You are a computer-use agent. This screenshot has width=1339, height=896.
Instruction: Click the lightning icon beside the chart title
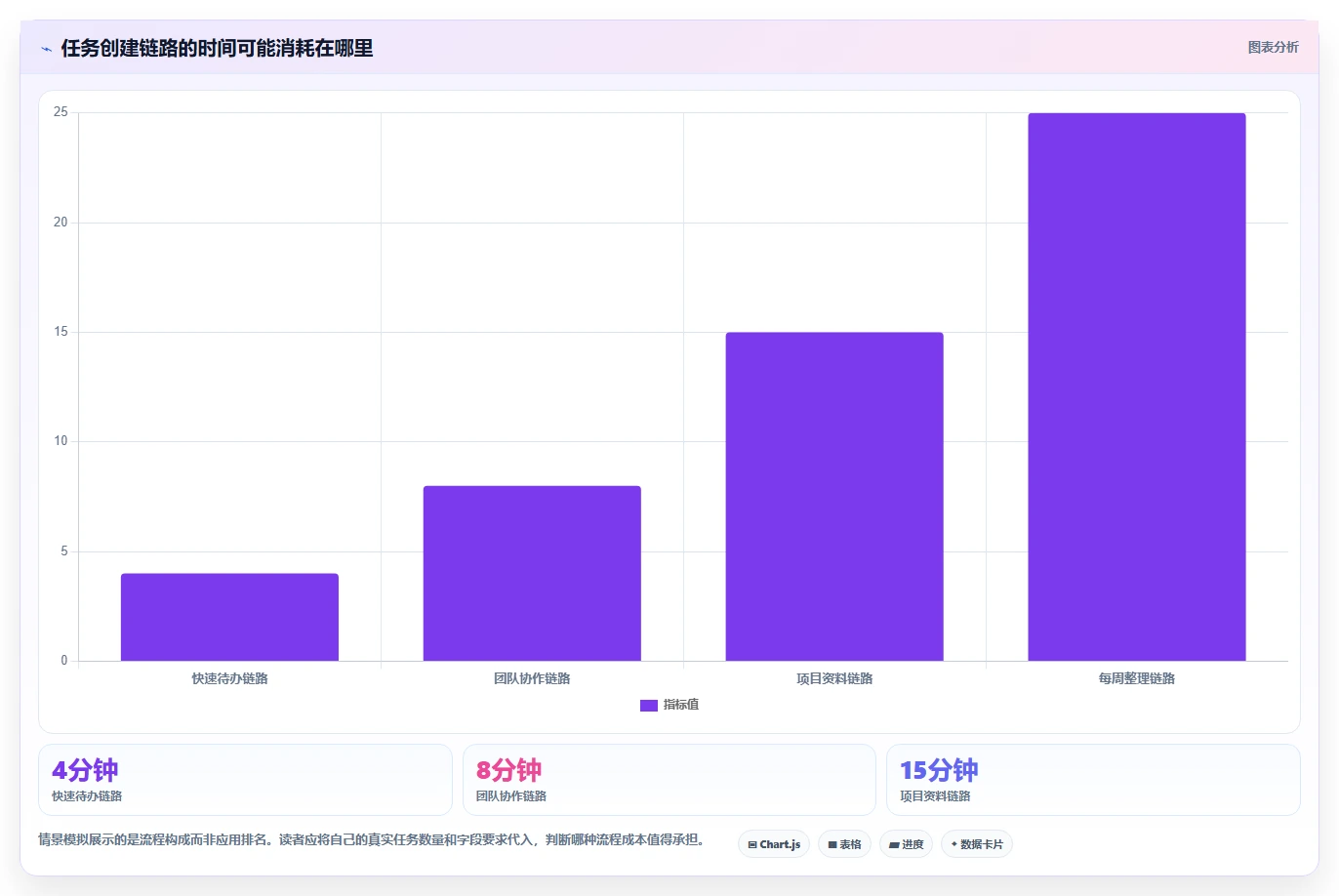pyautogui.click(x=46, y=49)
